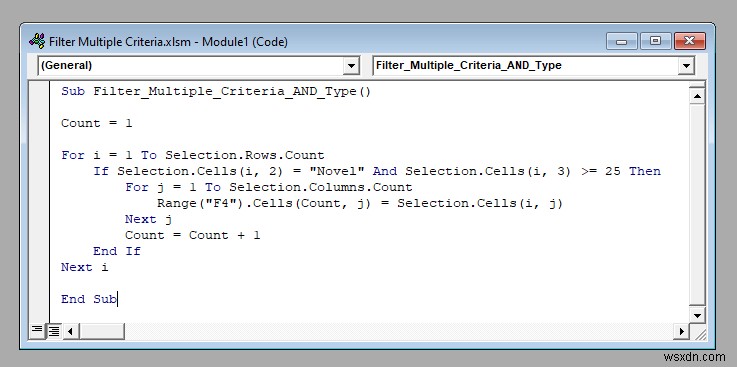Click the VBA module icon in title bar

coord(37,41)
